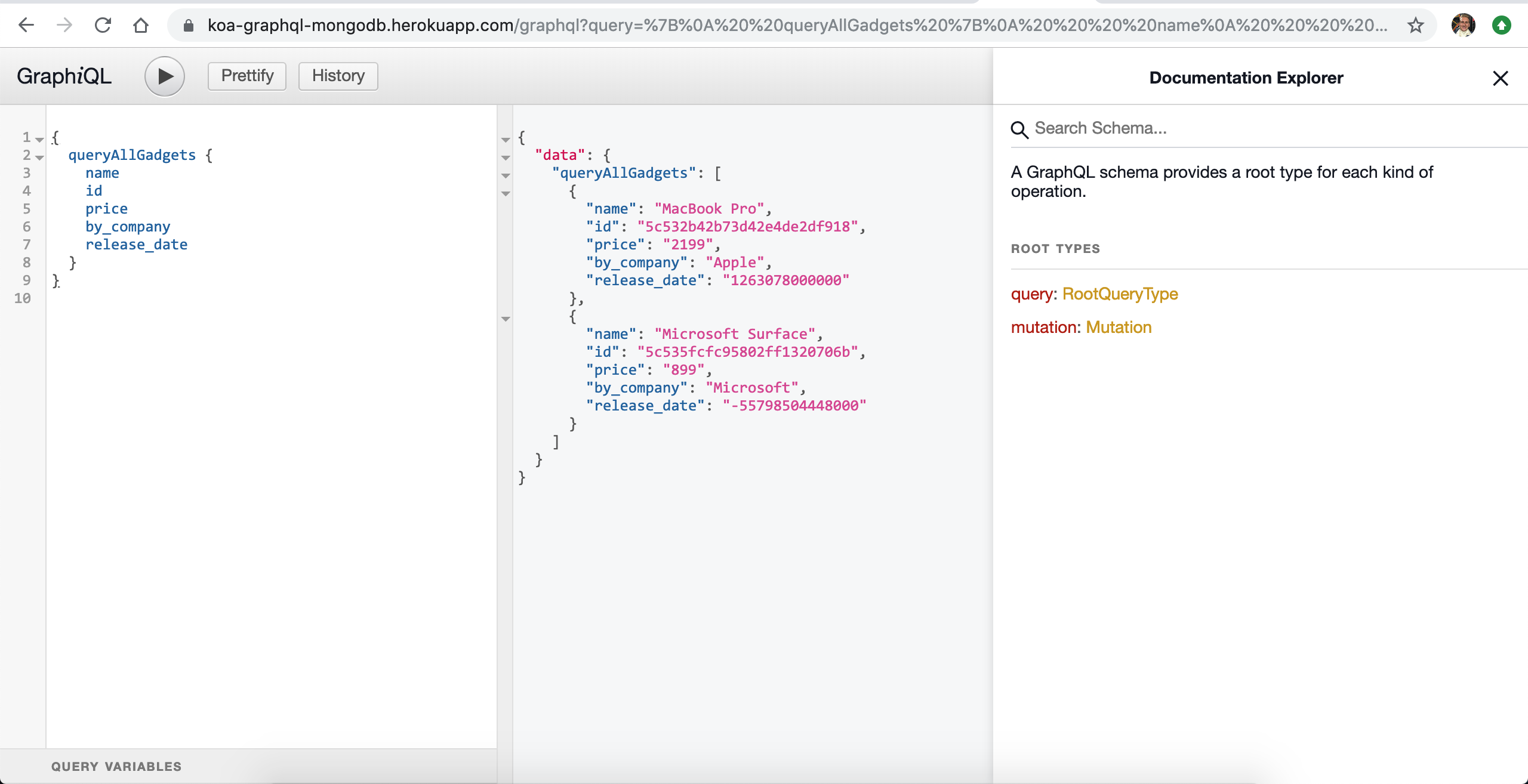The width and height of the screenshot is (1528, 784).
Task: Click the search magnifier icon in docs
Action: (x=1019, y=129)
